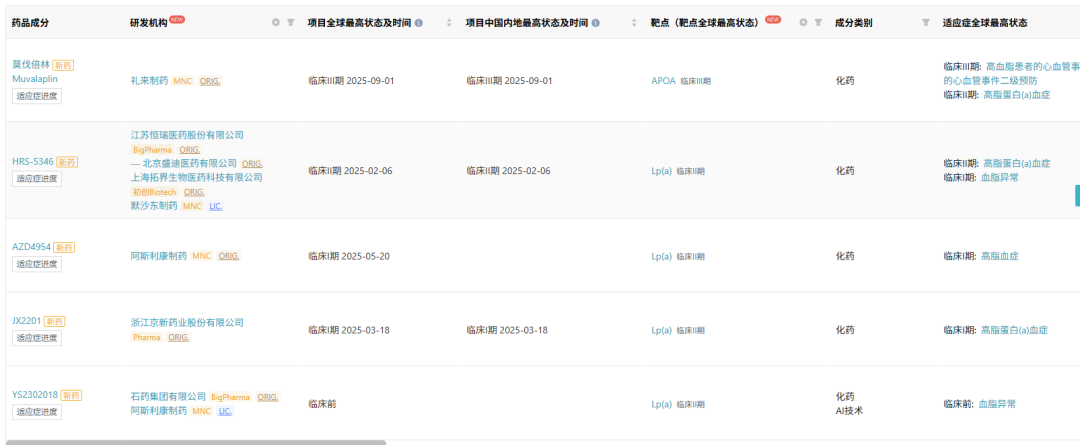Open APOA target link
This screenshot has width=1080, height=445.
coord(663,81)
